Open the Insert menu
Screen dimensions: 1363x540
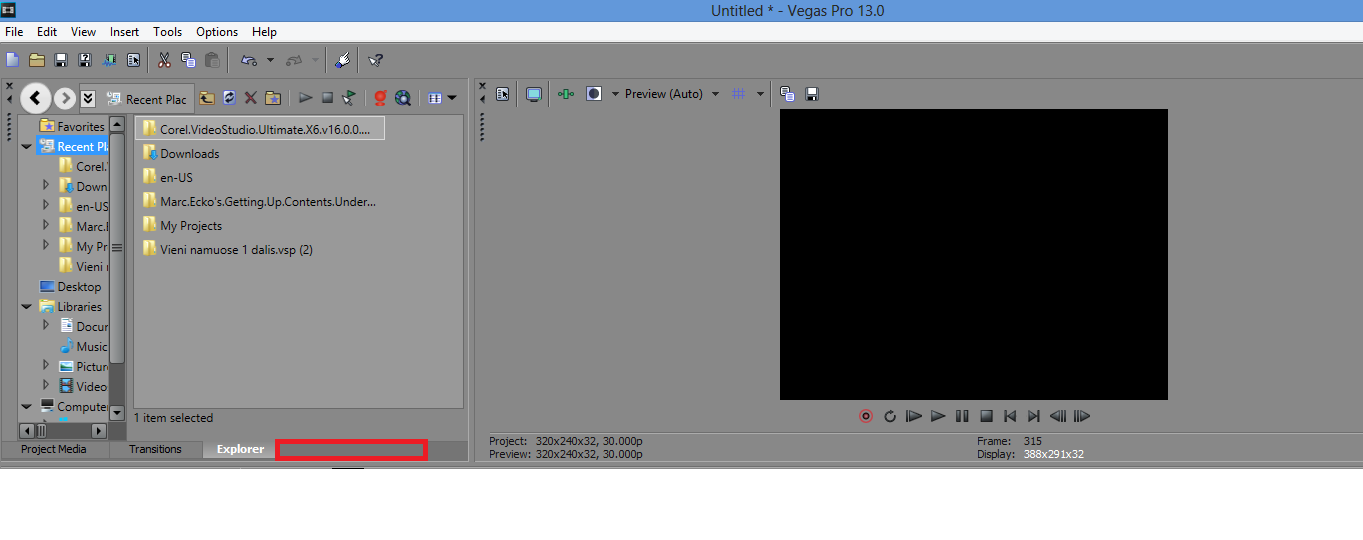(x=125, y=32)
